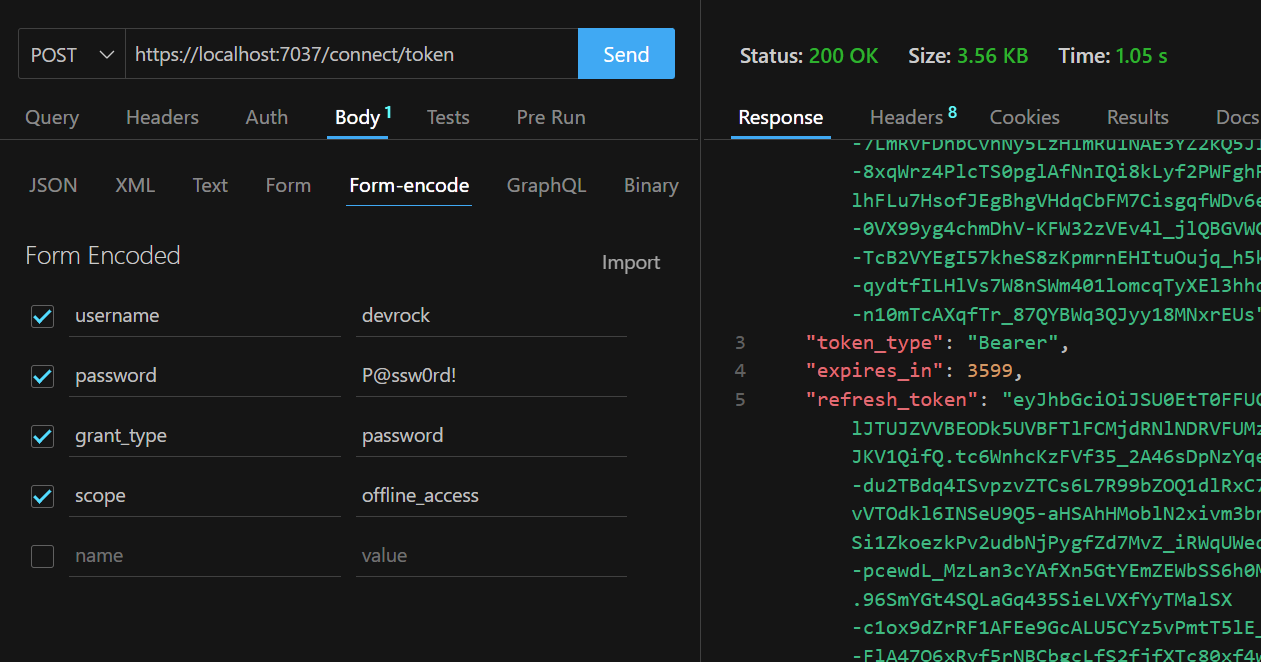This screenshot has width=1261, height=662.
Task: Click line number 3 in response
Action: pos(740,343)
